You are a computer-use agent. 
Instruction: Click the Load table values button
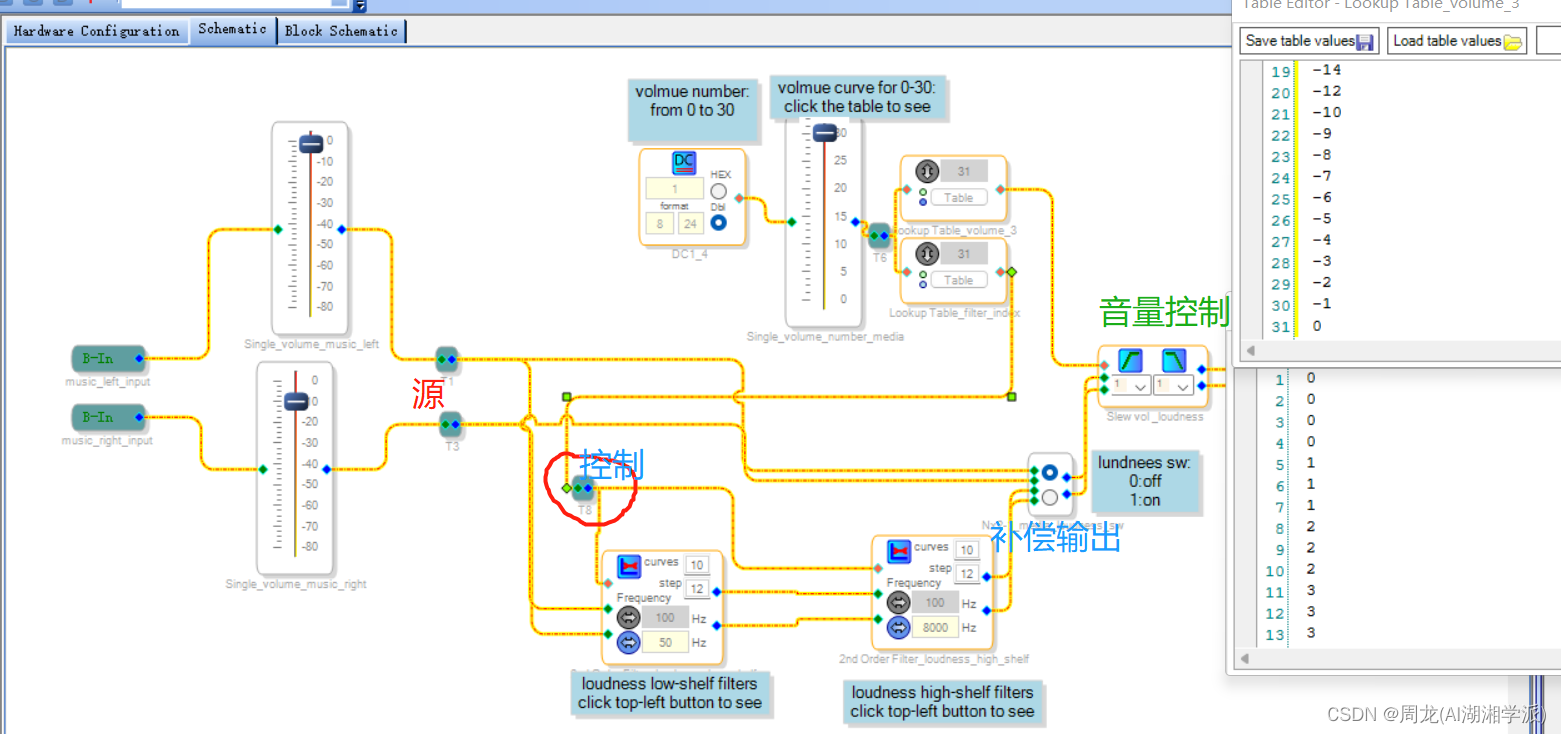(1457, 41)
